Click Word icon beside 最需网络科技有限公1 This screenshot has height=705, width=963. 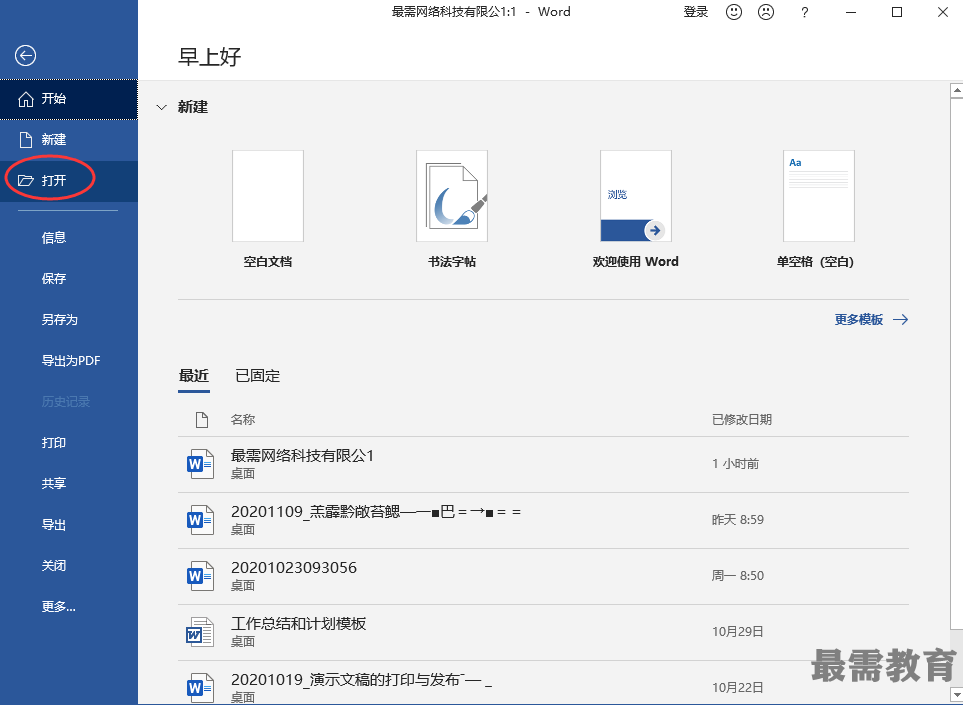(200, 464)
